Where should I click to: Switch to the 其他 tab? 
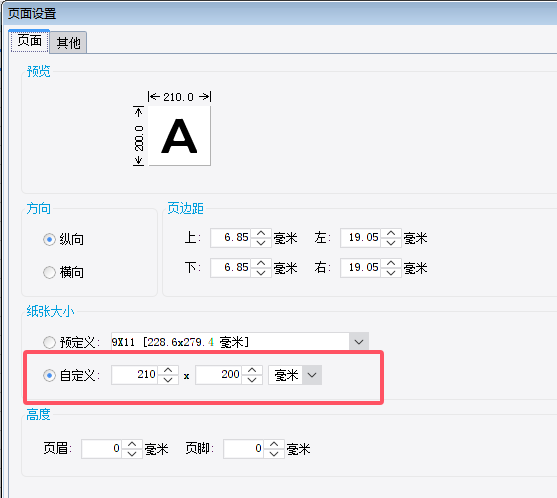(x=68, y=43)
